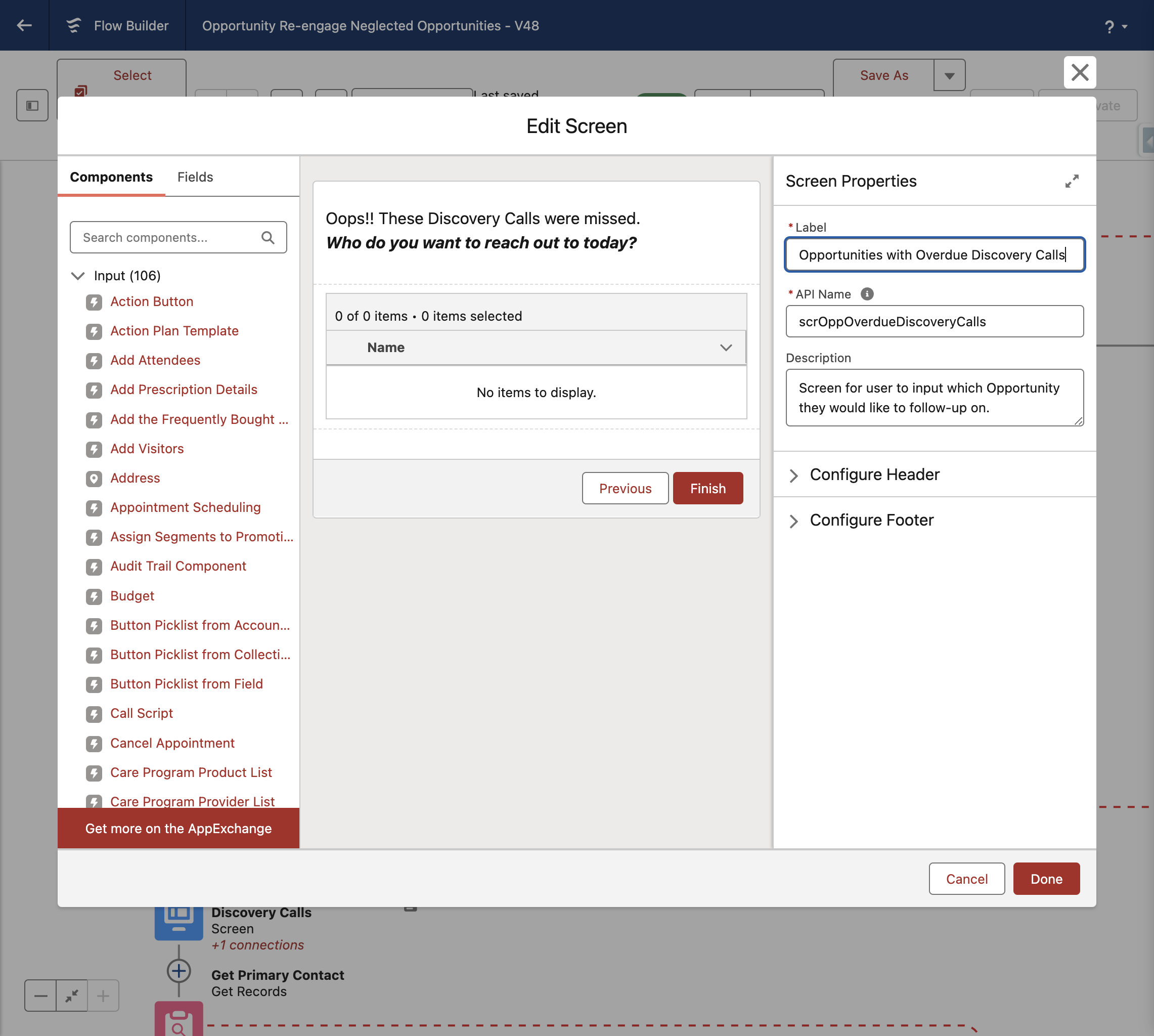Click the API Name input field
This screenshot has width=1154, height=1036.
tap(935, 321)
